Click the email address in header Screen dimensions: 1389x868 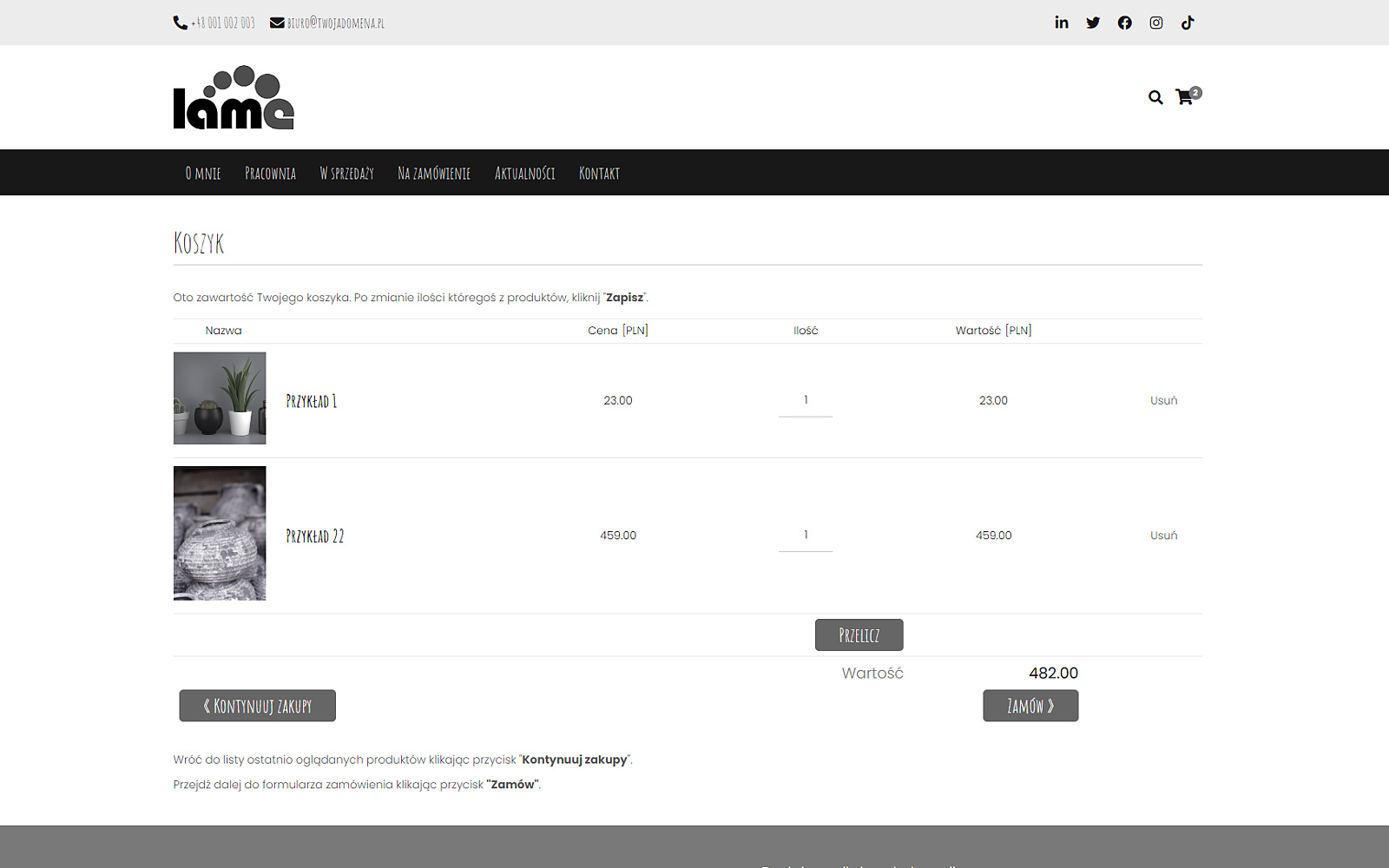(x=335, y=23)
